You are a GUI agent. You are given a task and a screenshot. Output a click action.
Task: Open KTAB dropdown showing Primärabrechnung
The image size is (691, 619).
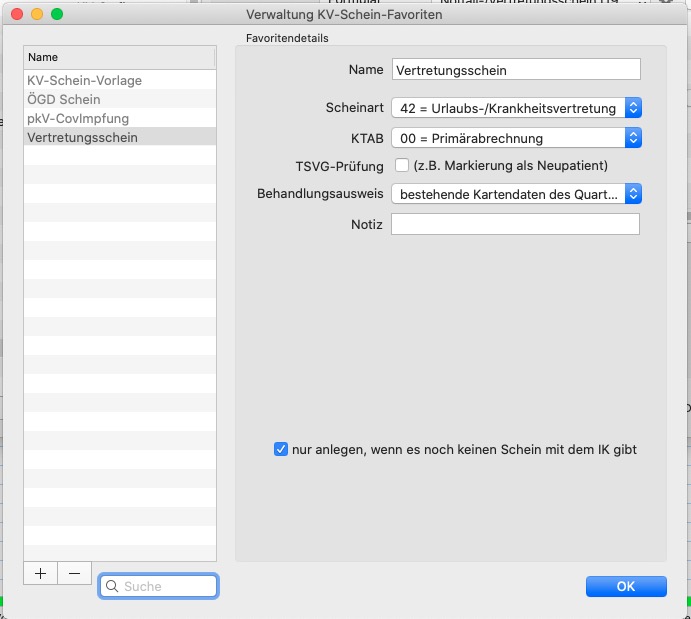click(x=516, y=138)
